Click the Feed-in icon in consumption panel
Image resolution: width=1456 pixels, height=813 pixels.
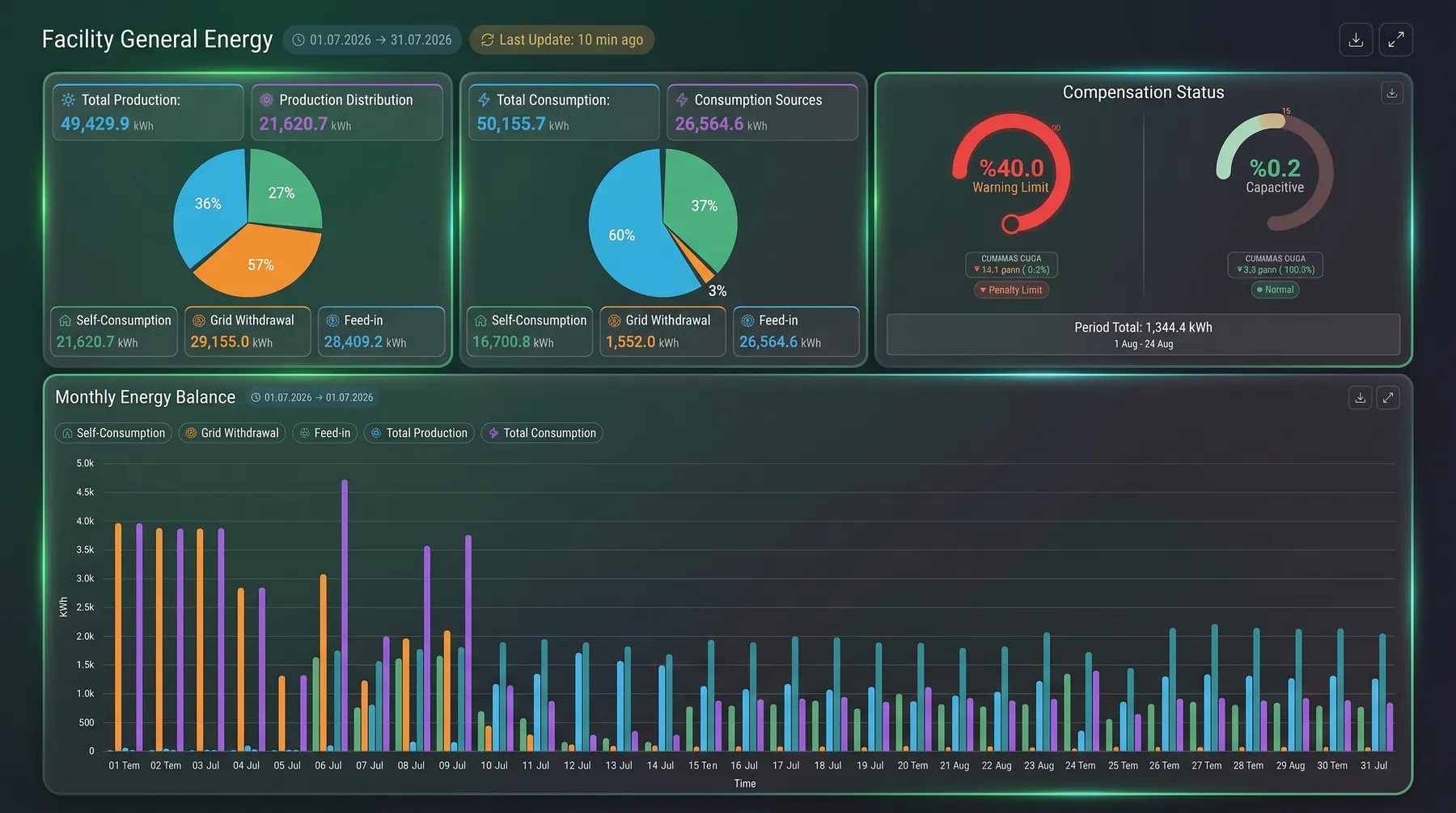tap(747, 320)
